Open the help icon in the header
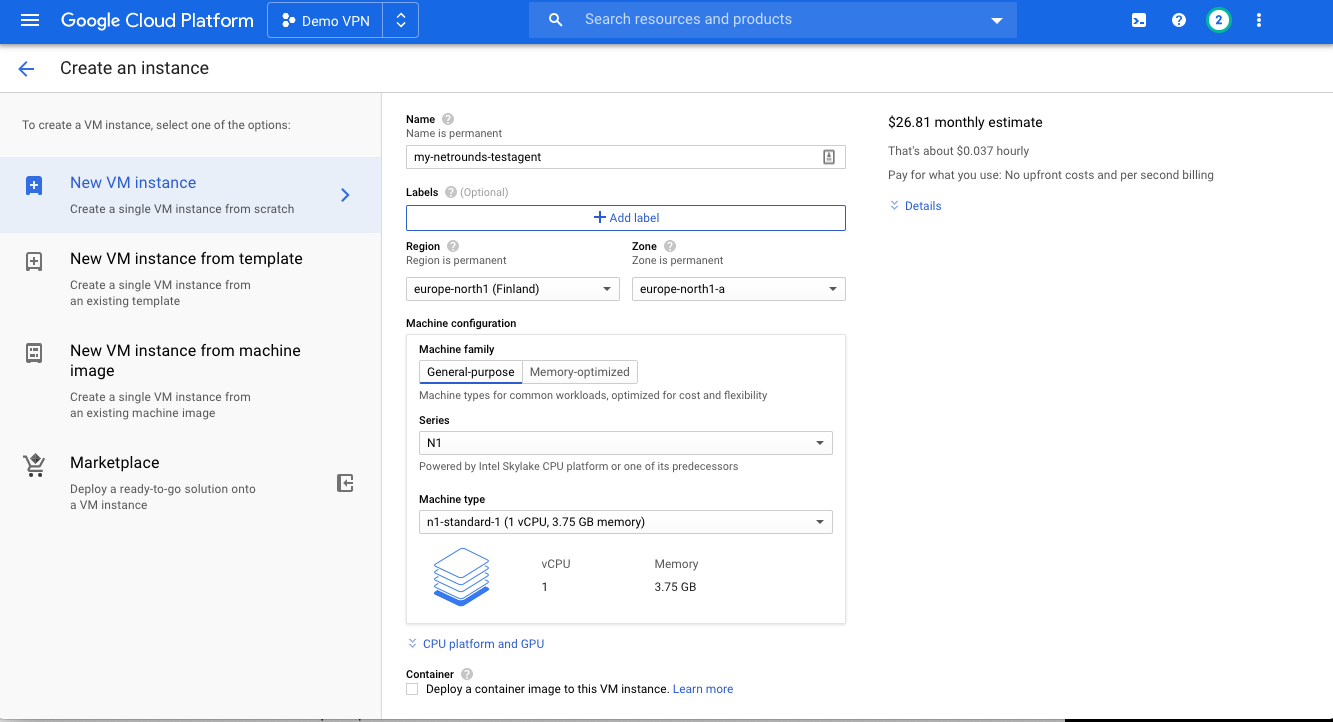The image size is (1333, 722). (1178, 19)
